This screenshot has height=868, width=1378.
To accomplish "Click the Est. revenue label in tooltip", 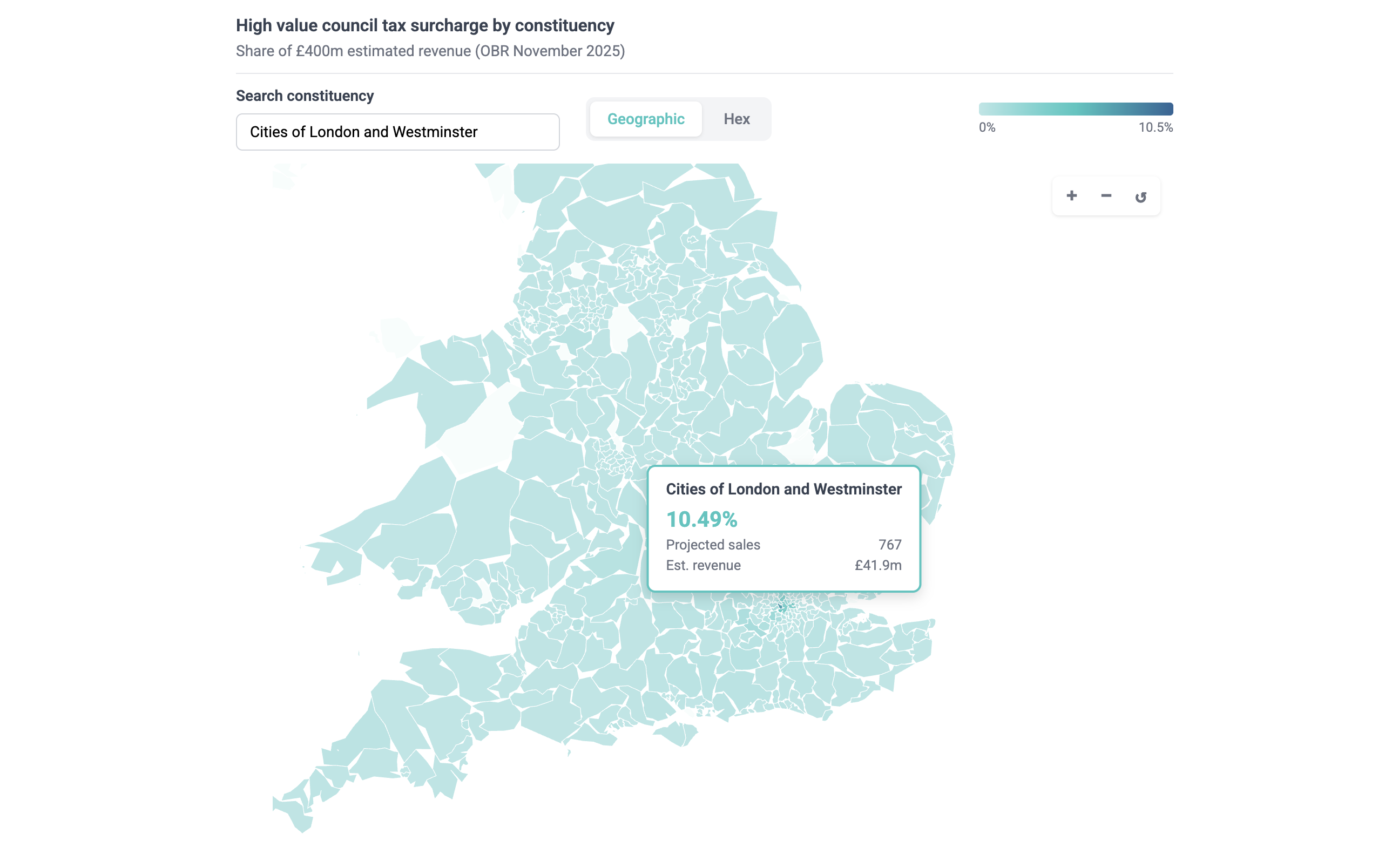I will click(702, 565).
